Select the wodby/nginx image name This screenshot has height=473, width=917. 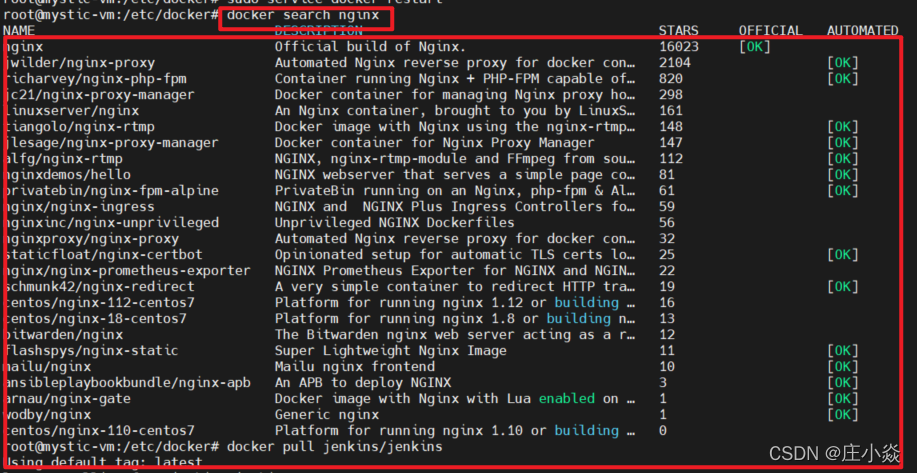pyautogui.click(x=47, y=415)
